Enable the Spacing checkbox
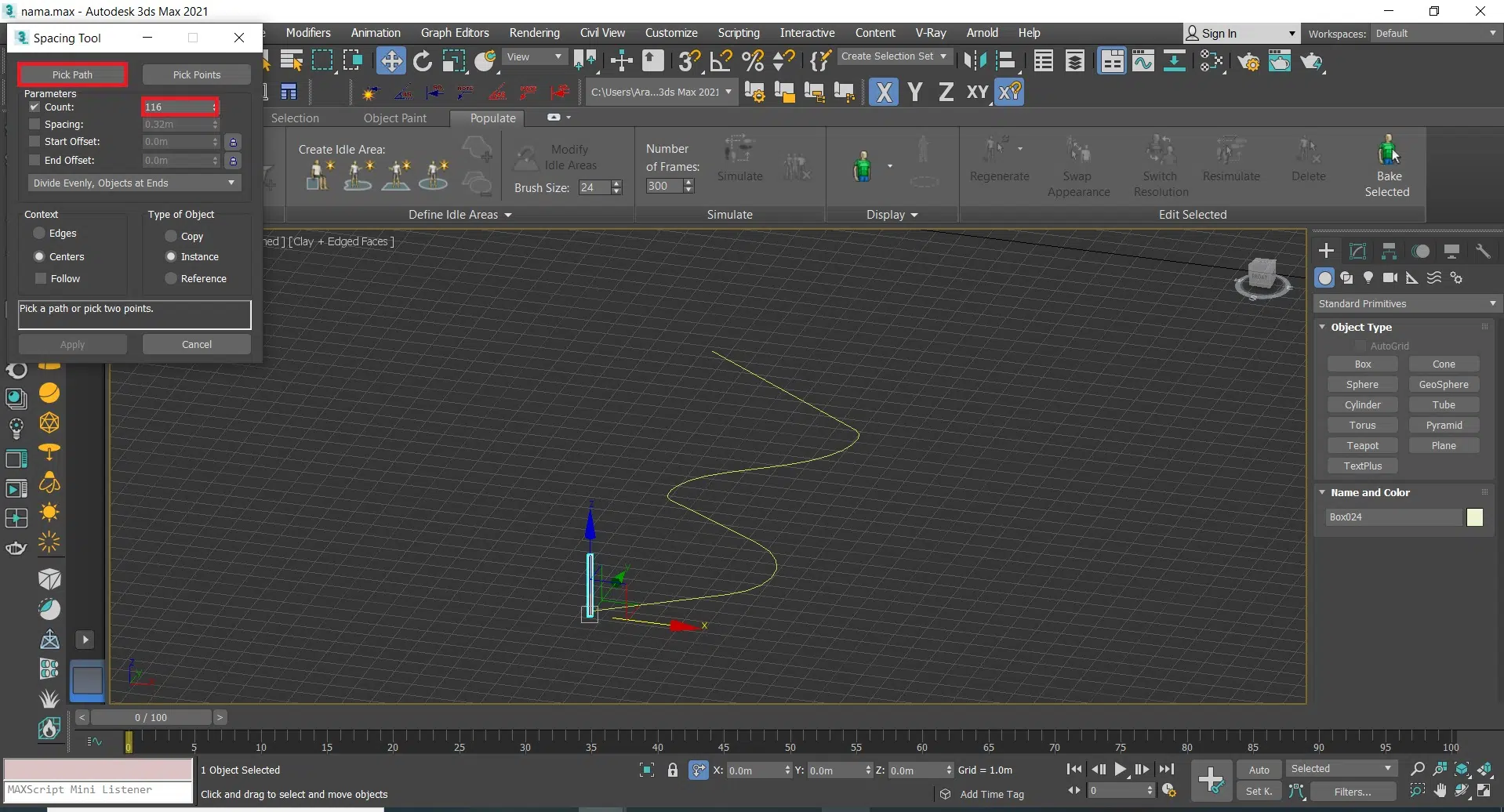The height and width of the screenshot is (812, 1504). pyautogui.click(x=35, y=124)
